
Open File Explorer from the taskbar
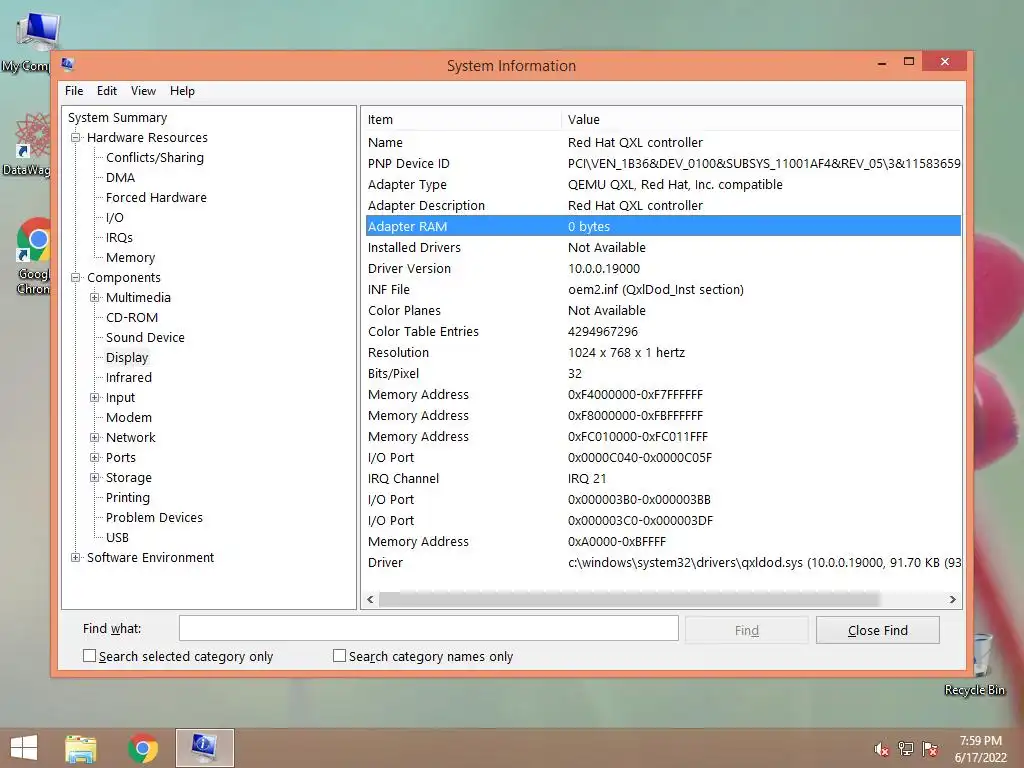[x=80, y=748]
